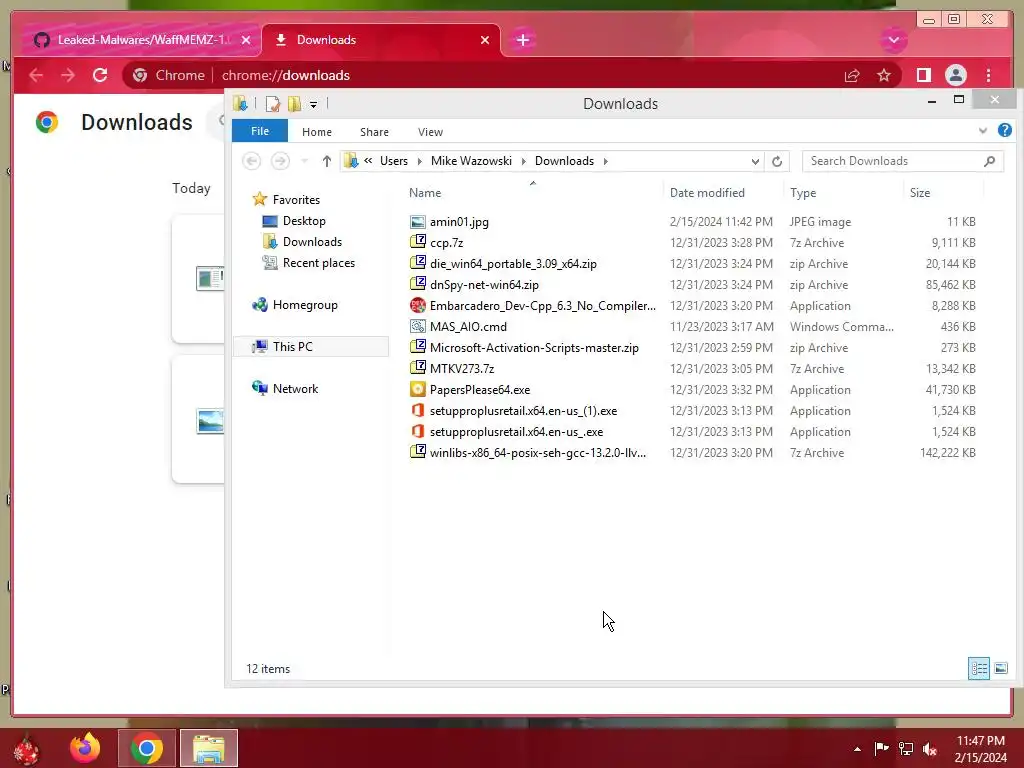Click New Folder icon in quick access toolbar
This screenshot has width=1024, height=768.
295,104
